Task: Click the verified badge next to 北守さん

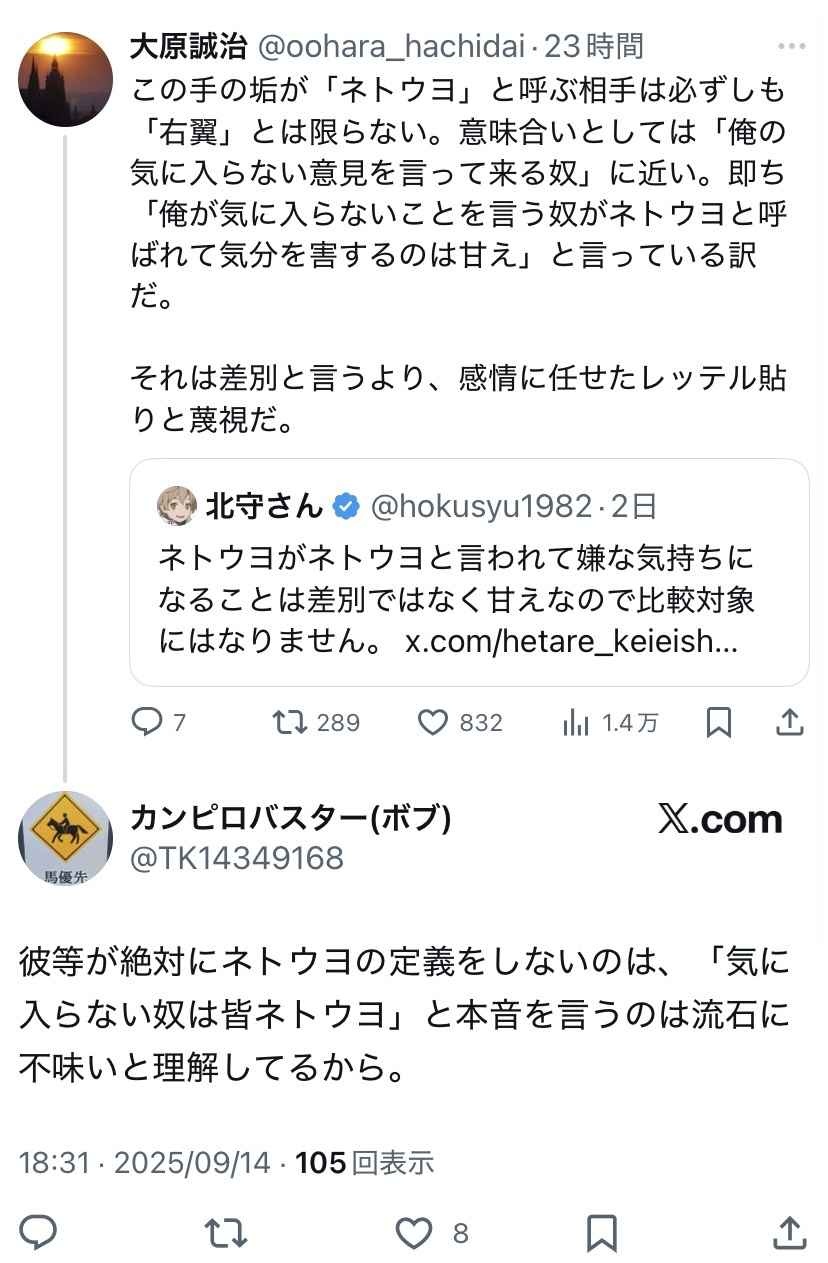Action: coord(346,506)
